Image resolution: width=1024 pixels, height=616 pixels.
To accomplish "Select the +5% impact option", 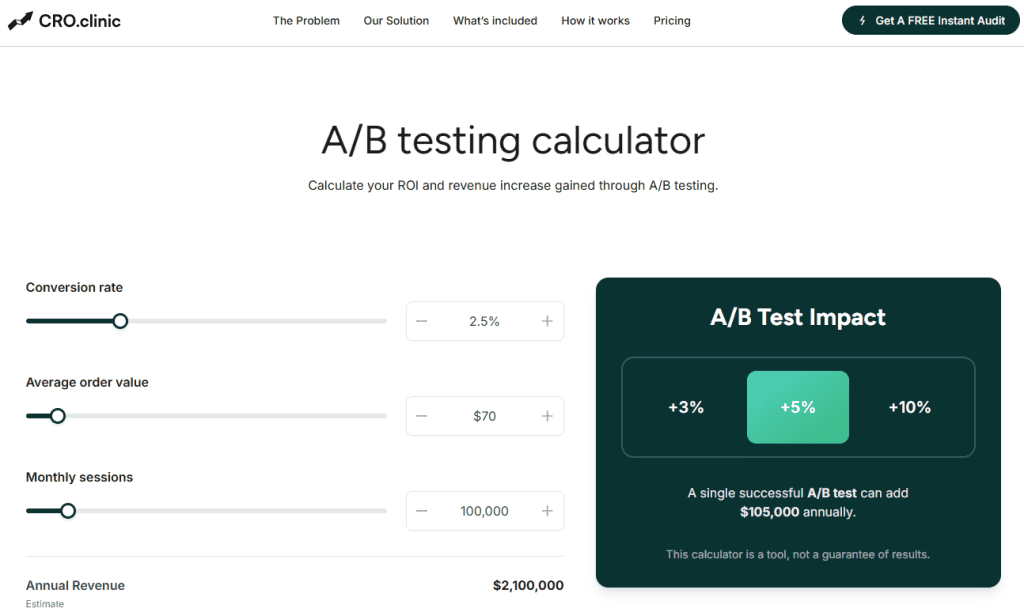I will (798, 407).
